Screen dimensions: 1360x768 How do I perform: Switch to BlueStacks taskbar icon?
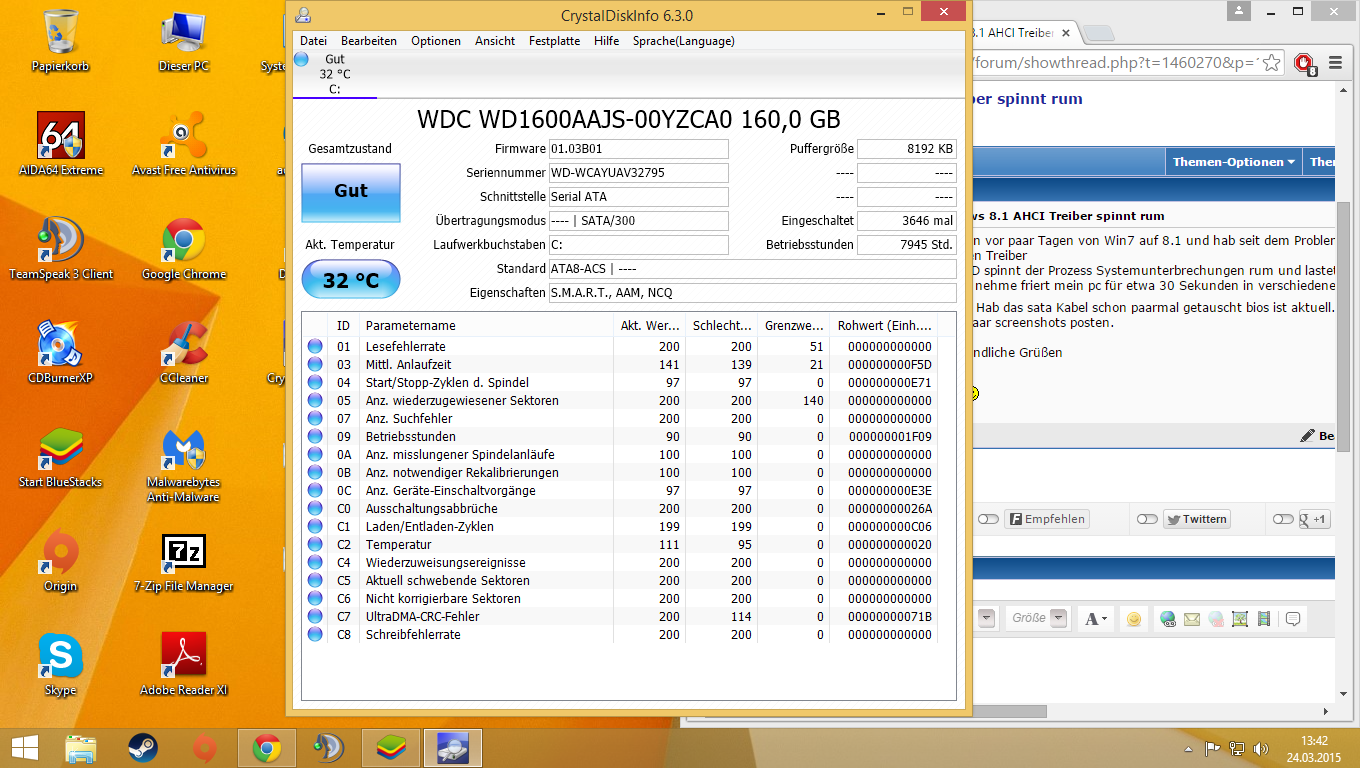click(x=391, y=748)
